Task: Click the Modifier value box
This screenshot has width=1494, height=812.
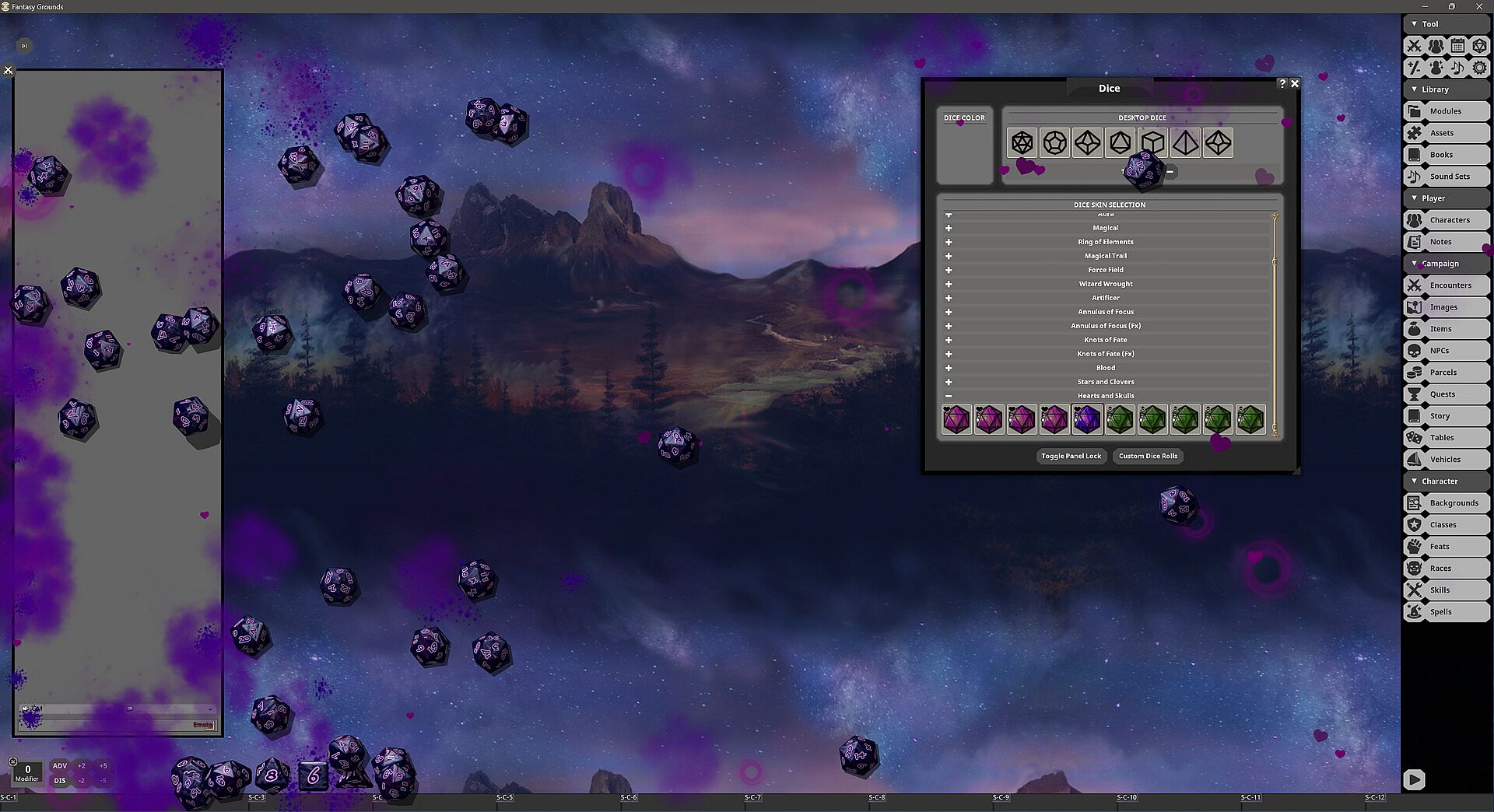Action: (x=27, y=772)
